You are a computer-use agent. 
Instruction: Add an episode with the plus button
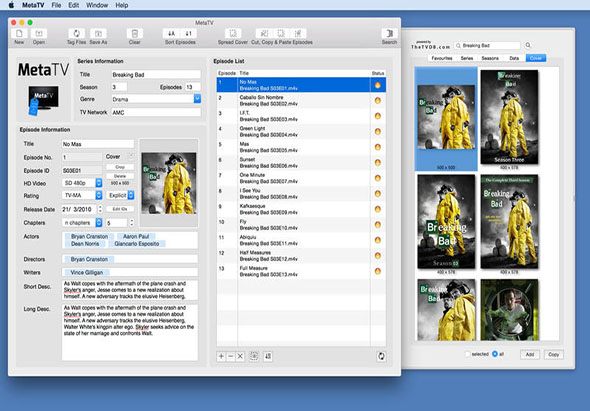coord(221,356)
